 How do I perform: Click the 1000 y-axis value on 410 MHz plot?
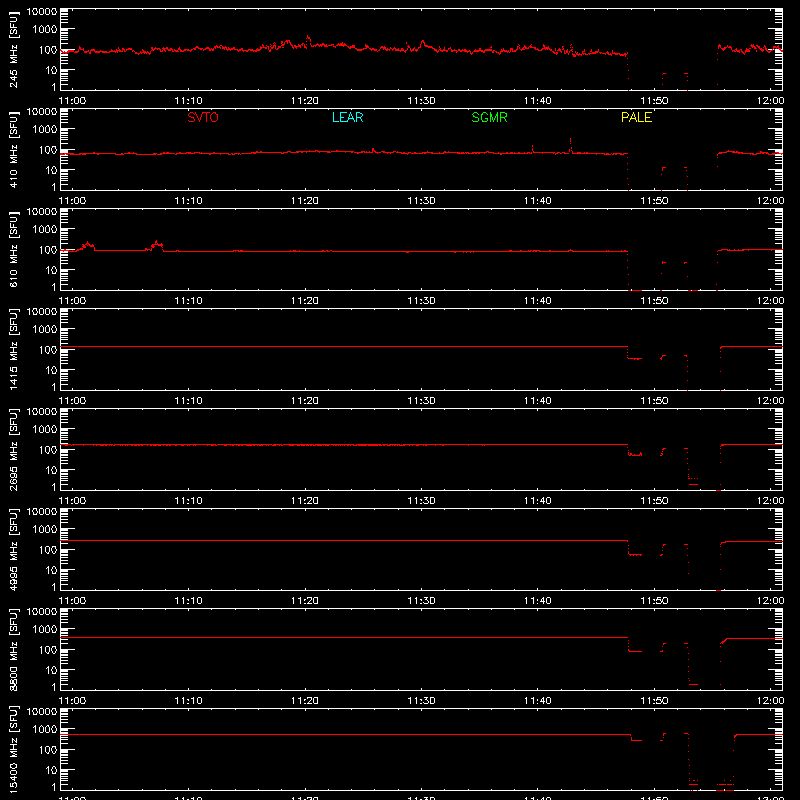click(x=45, y=129)
